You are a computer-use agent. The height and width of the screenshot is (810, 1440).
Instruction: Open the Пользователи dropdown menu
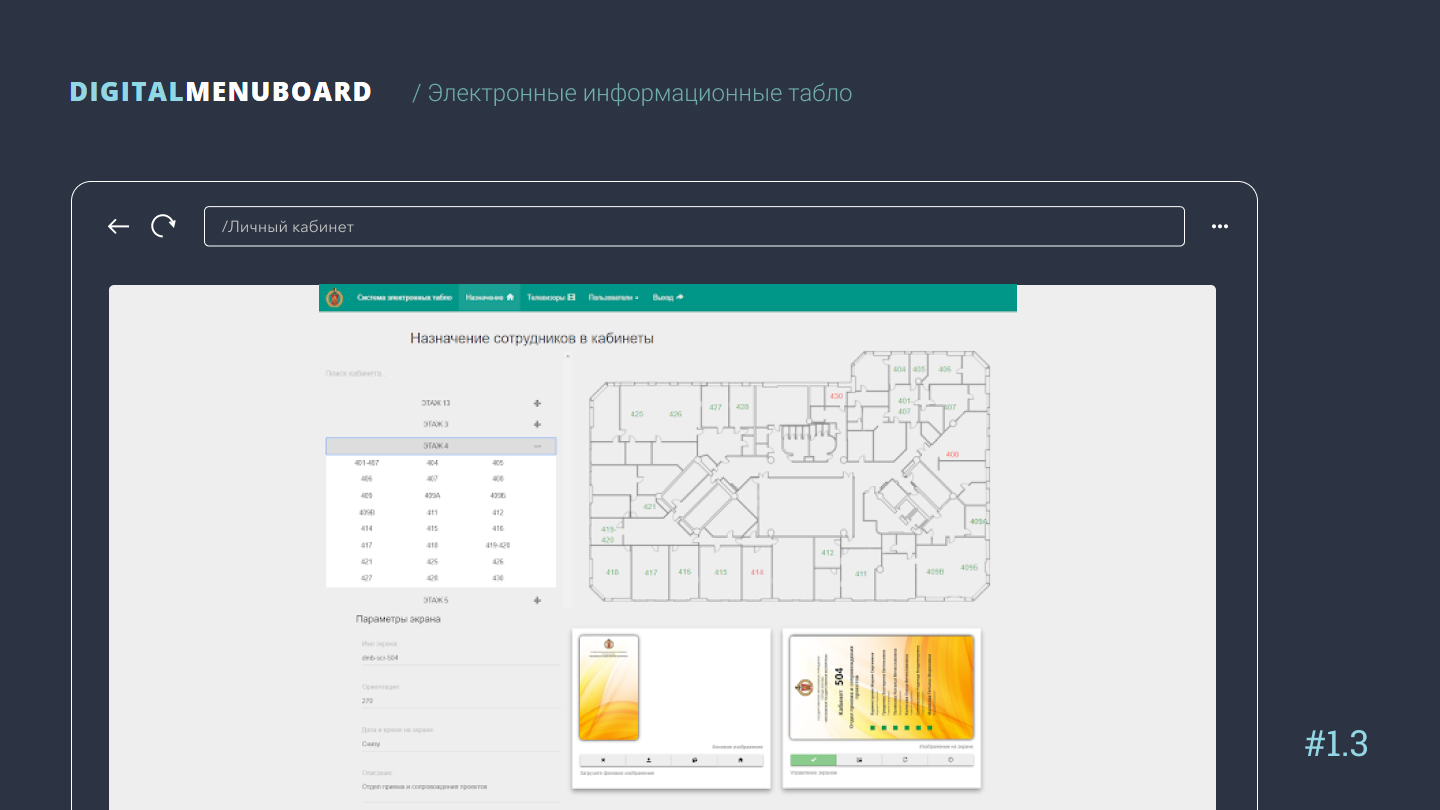(x=613, y=298)
